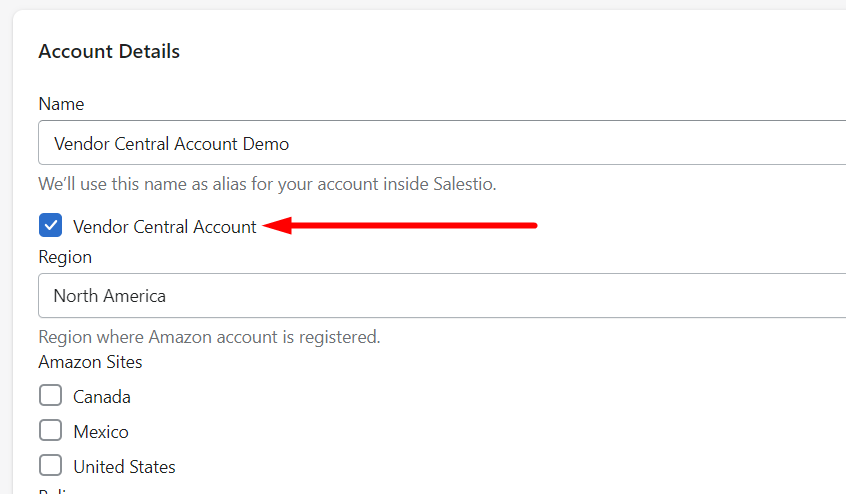This screenshot has height=494, width=846.
Task: Click the "Mexico" label text
Action: tap(101, 432)
